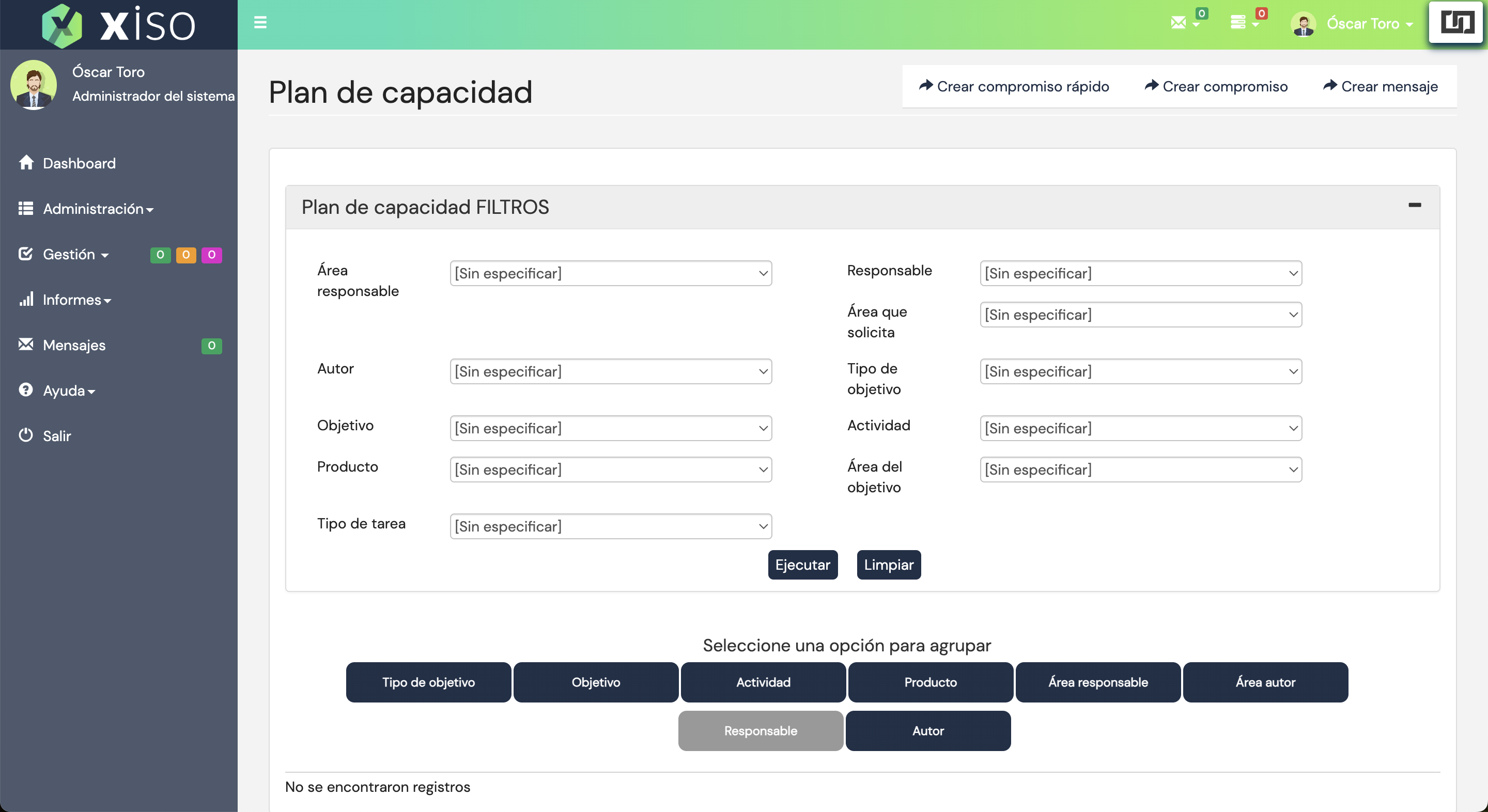Open the Área responsable dropdown
Screen dimensions: 1488x812
[x=611, y=273]
